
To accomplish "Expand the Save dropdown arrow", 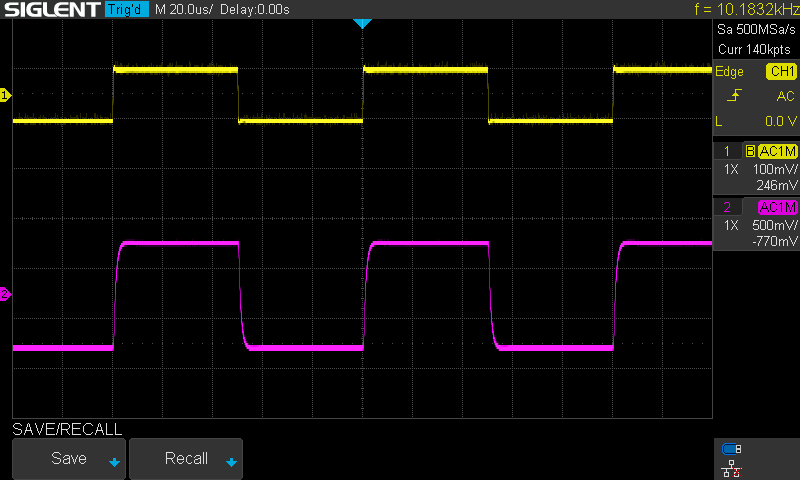I will tap(114, 462).
